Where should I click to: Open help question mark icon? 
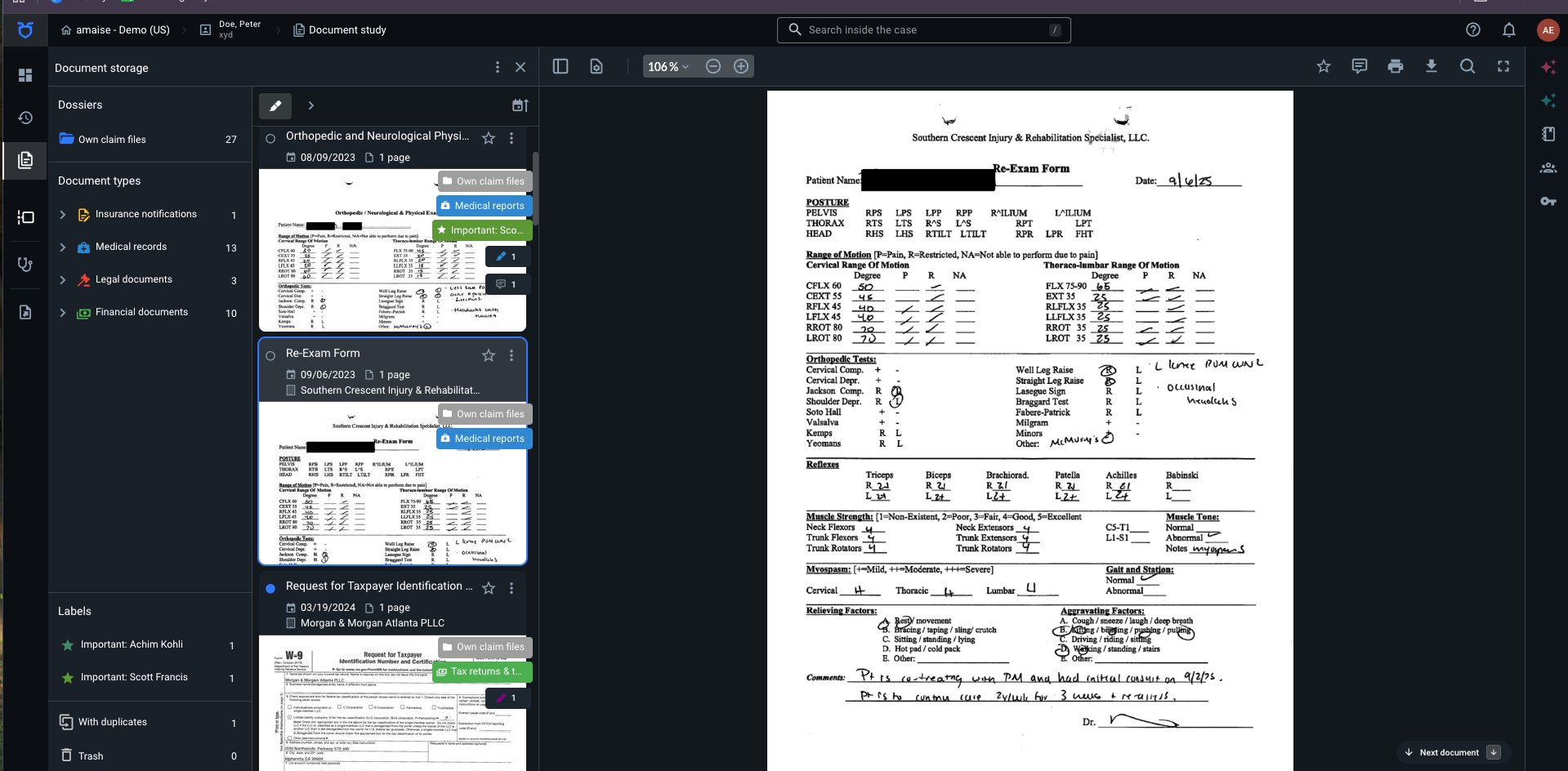pos(1473,30)
